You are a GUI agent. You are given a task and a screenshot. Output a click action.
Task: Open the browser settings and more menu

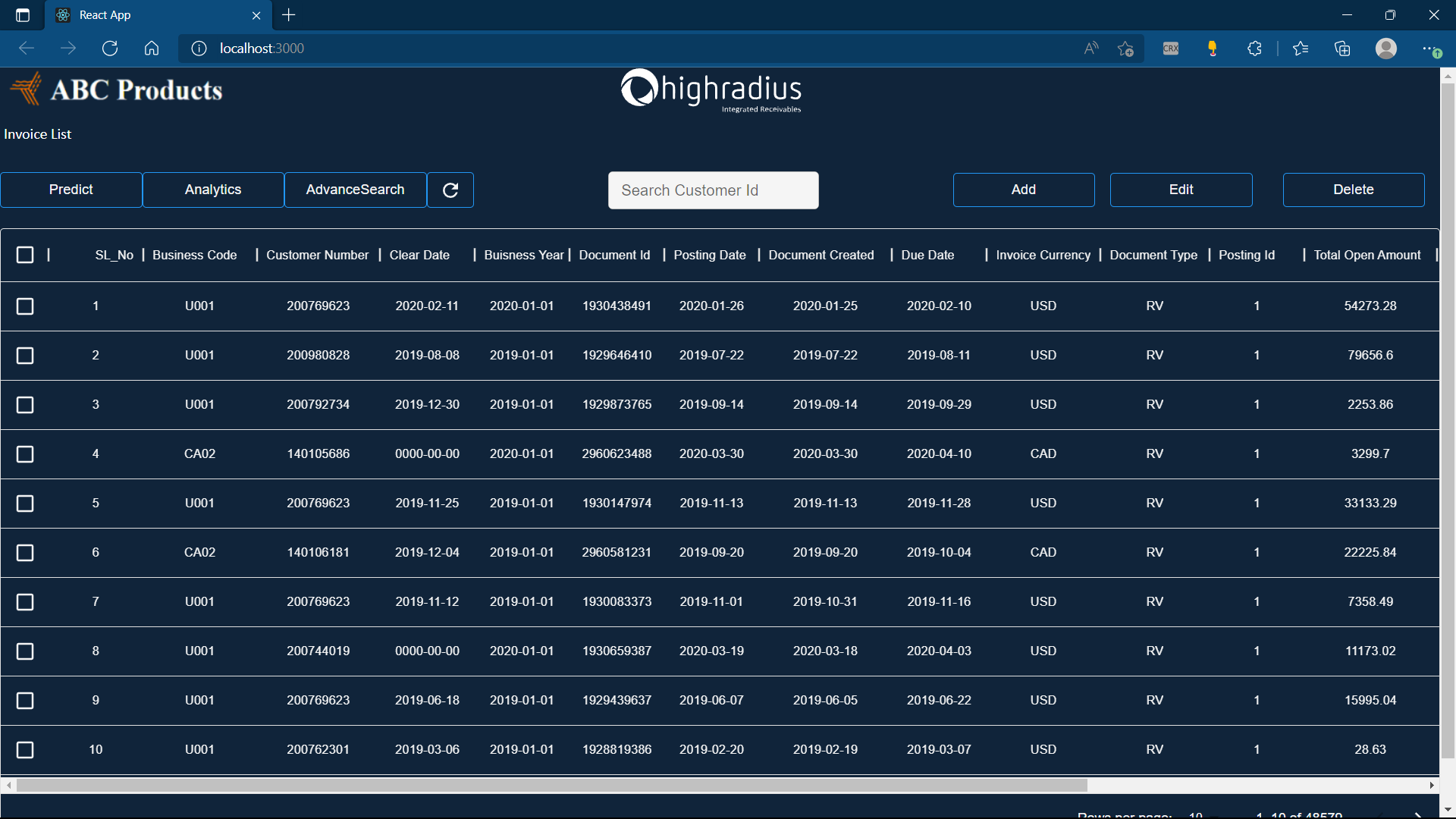coord(1430,49)
